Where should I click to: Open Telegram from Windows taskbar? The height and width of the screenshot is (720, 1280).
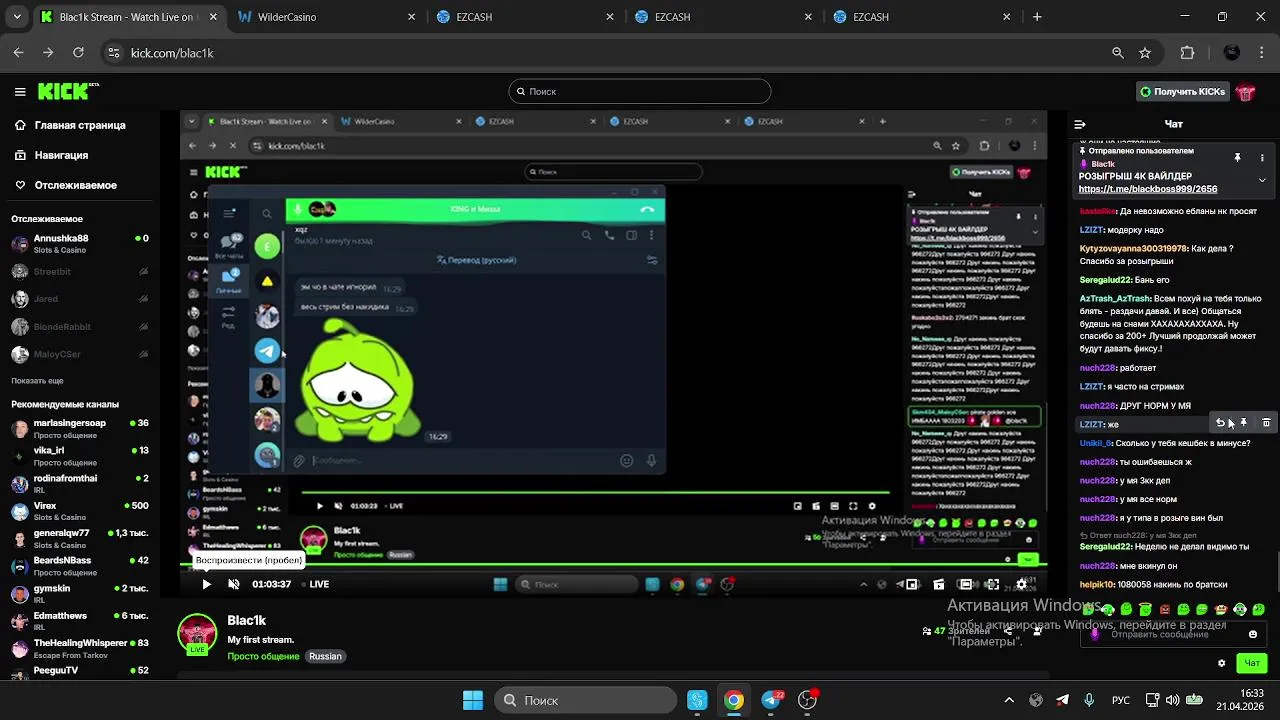pyautogui.click(x=771, y=700)
